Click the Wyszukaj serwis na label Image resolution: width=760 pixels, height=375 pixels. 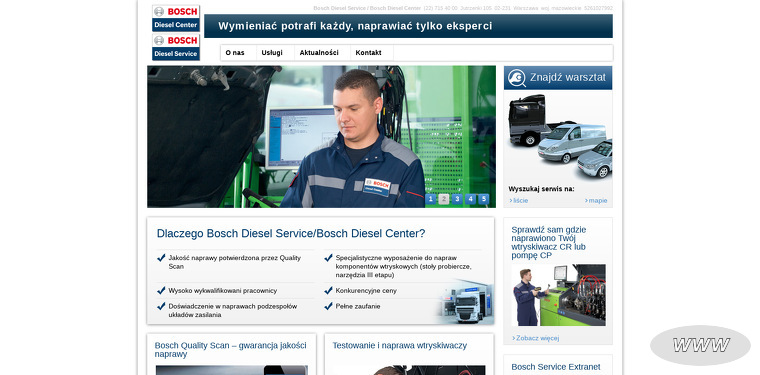(541, 189)
